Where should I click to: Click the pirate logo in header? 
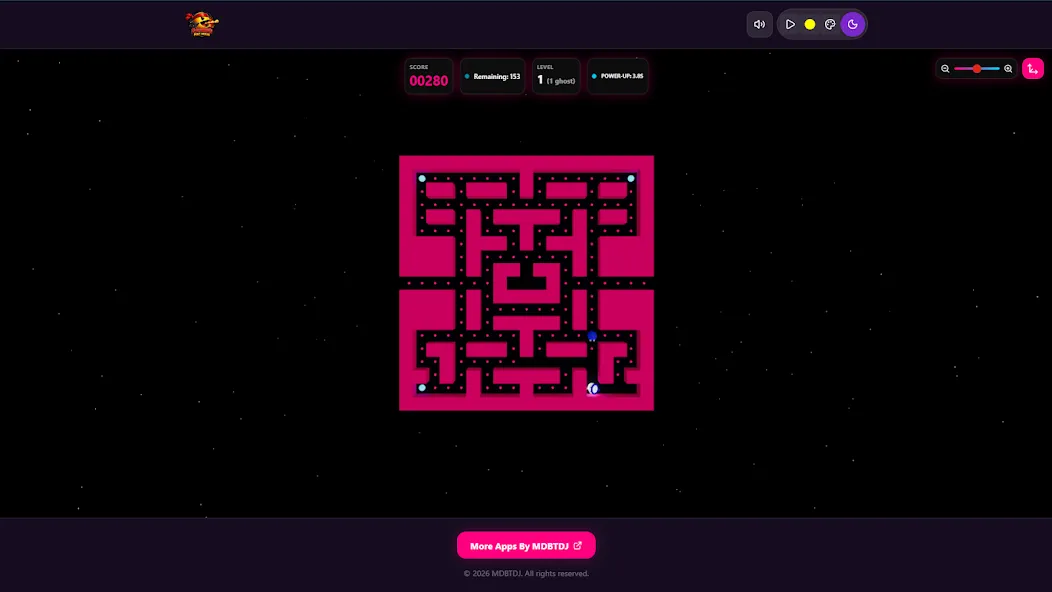[x=202, y=24]
